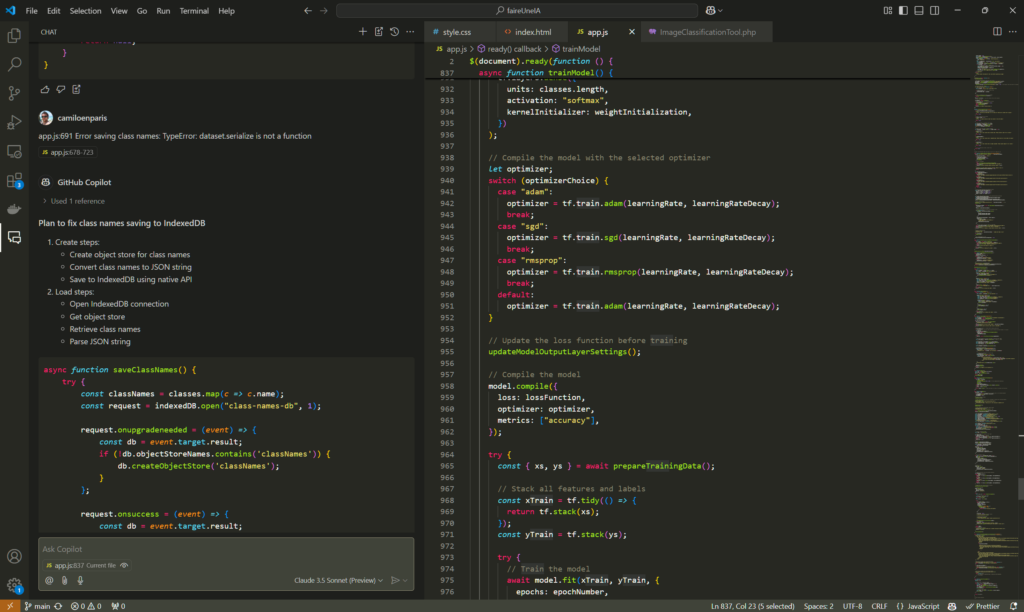Synchronize changes in status bar
1024x612 pixels.
click(x=58, y=606)
